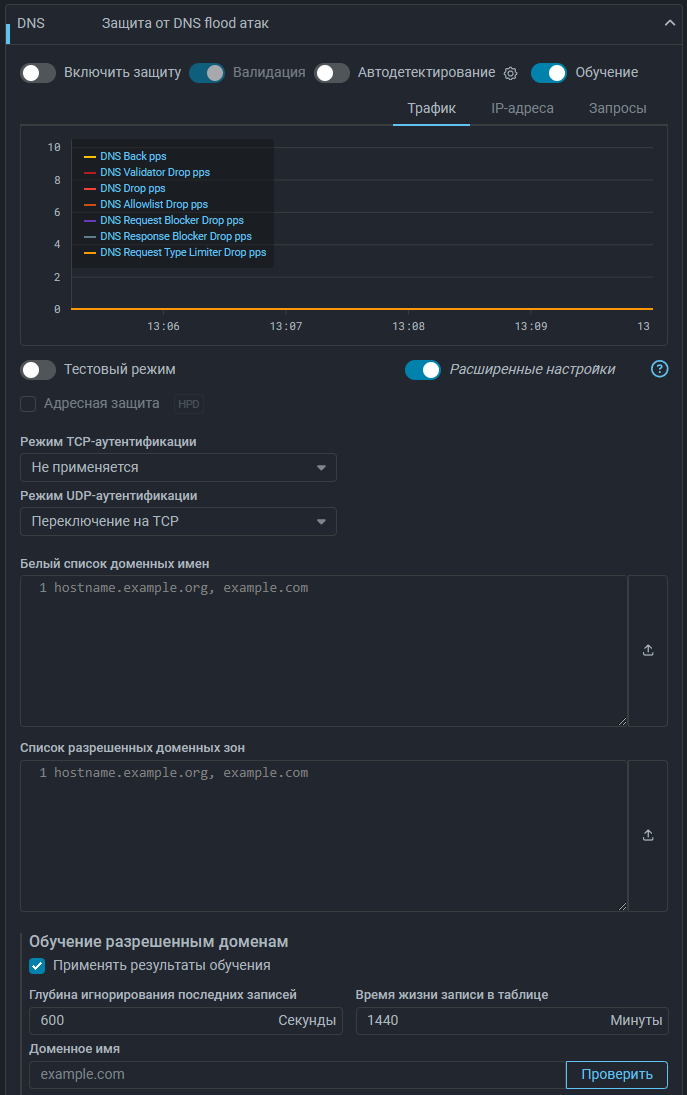Open autodetection settings gear icon

pyautogui.click(x=510, y=73)
